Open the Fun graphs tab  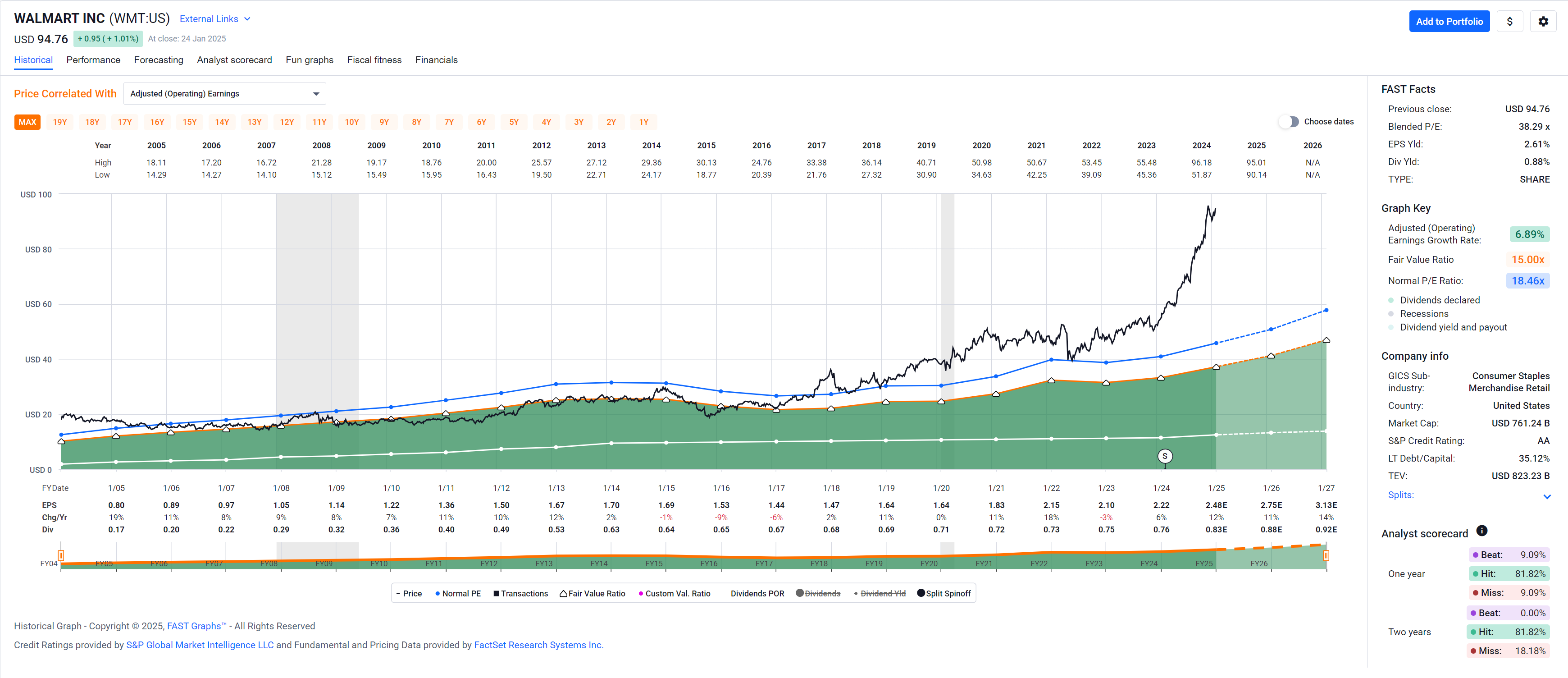pyautogui.click(x=309, y=60)
